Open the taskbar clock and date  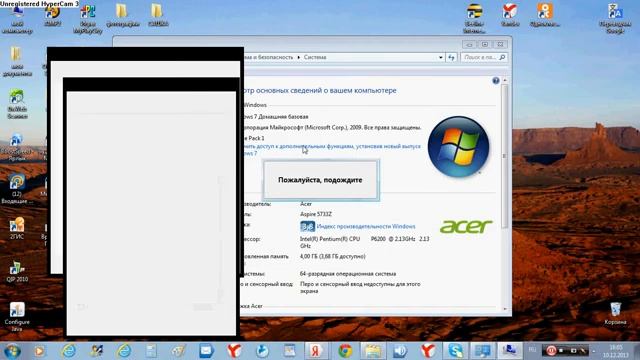click(616, 351)
